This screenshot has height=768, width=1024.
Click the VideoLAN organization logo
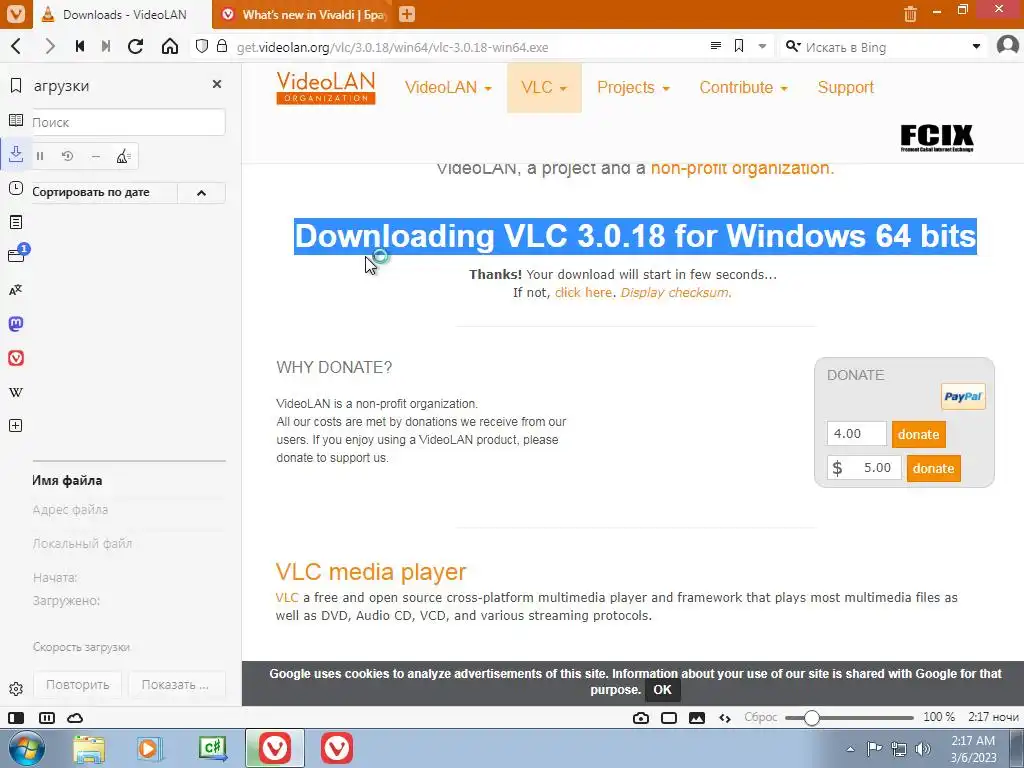pyautogui.click(x=325, y=88)
